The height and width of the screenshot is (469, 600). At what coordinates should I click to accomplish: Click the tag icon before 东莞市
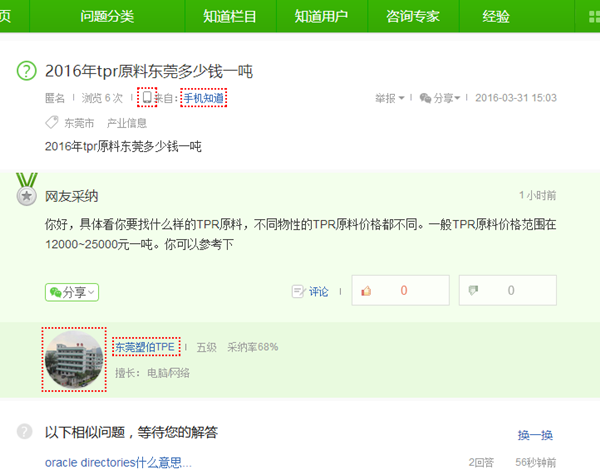pyautogui.click(x=52, y=122)
